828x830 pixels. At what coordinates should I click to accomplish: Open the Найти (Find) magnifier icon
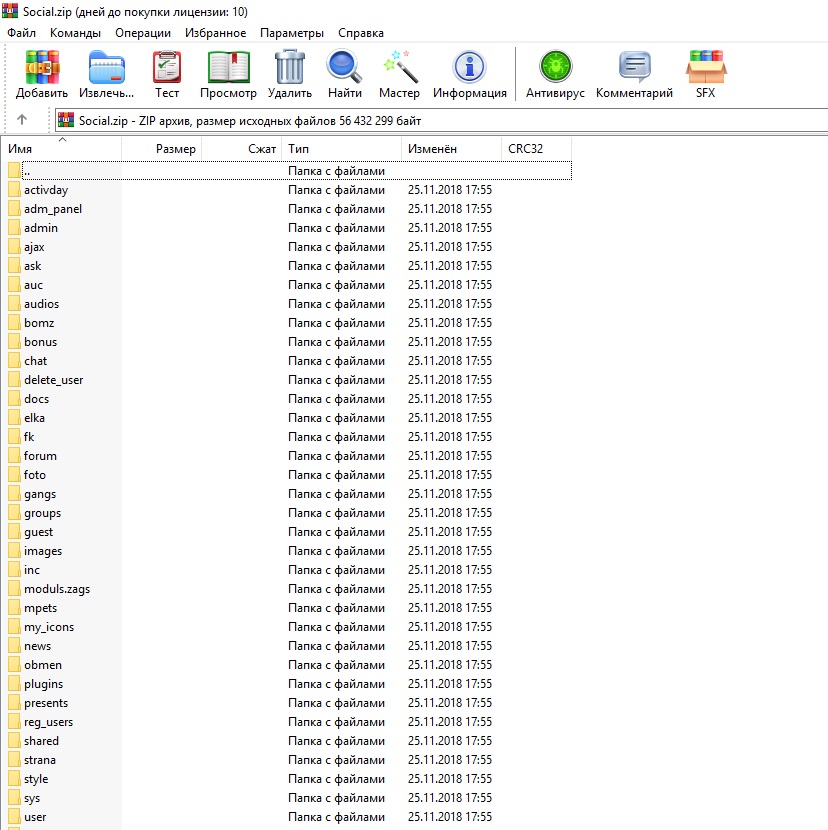click(344, 68)
